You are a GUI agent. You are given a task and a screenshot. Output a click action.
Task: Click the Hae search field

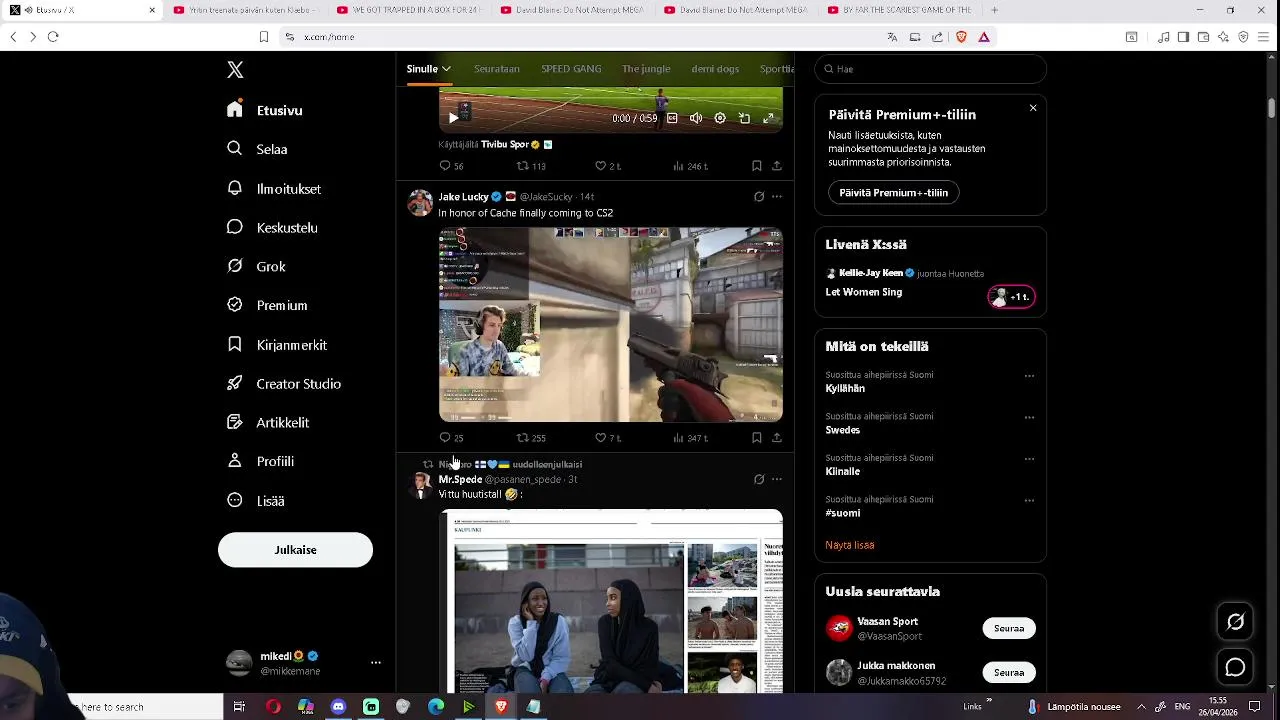[x=930, y=69]
